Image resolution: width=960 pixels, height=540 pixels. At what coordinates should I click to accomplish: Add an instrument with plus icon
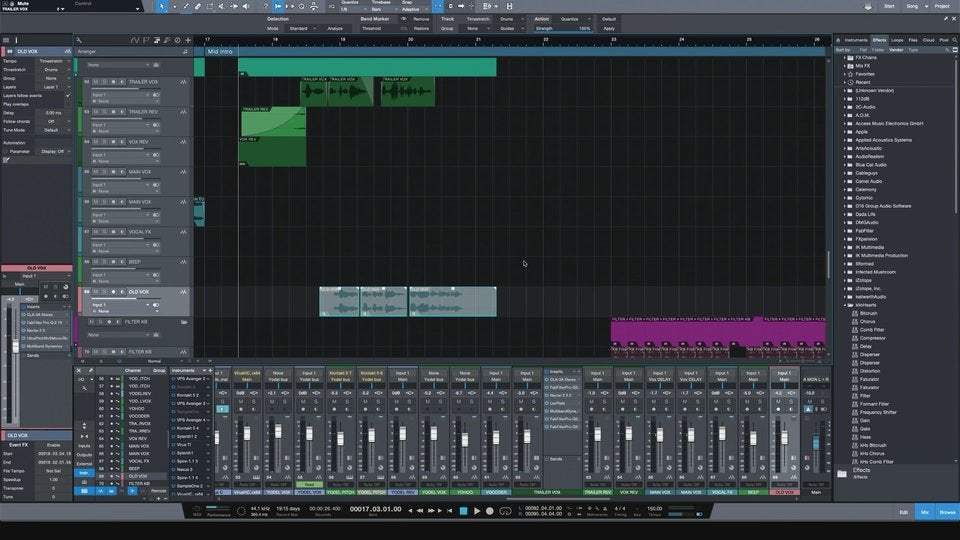click(x=210, y=370)
